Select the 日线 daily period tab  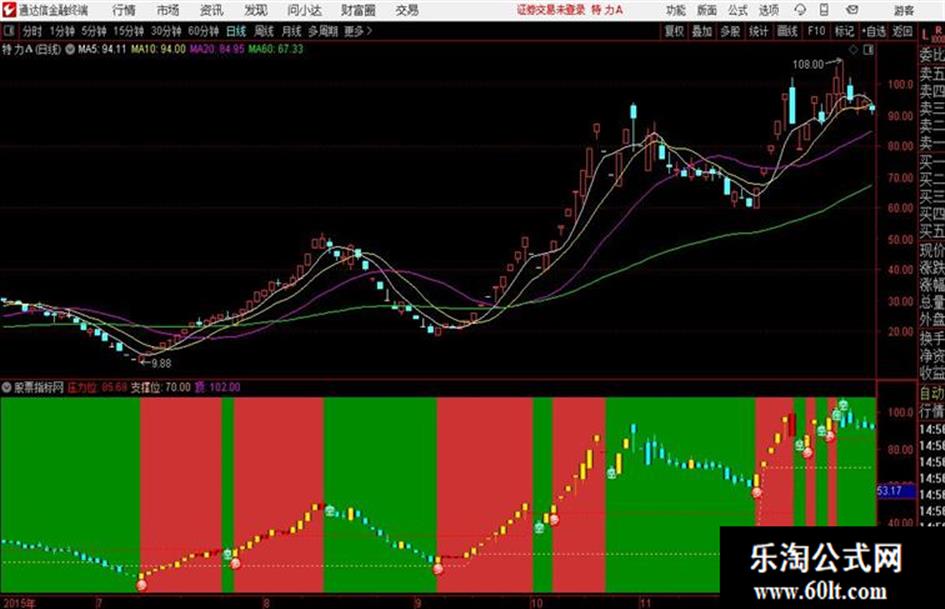click(x=236, y=31)
